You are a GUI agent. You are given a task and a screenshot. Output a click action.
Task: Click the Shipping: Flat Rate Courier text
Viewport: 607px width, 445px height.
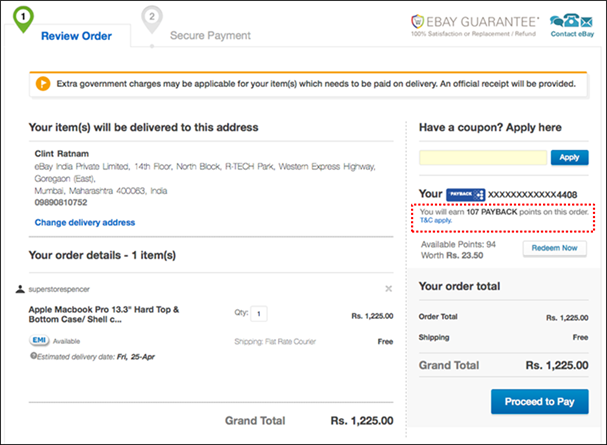click(x=275, y=341)
